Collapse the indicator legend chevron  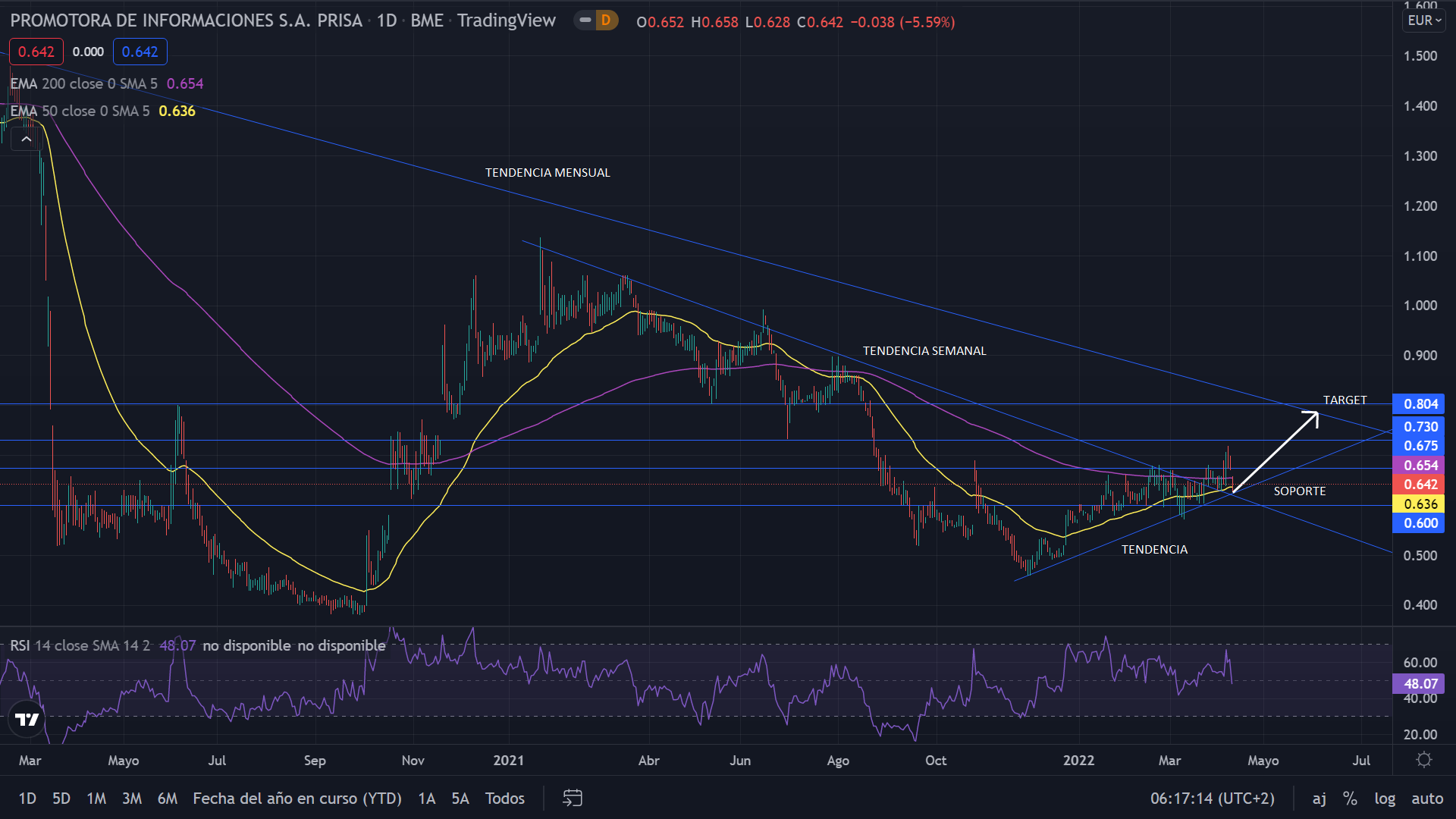[x=26, y=139]
